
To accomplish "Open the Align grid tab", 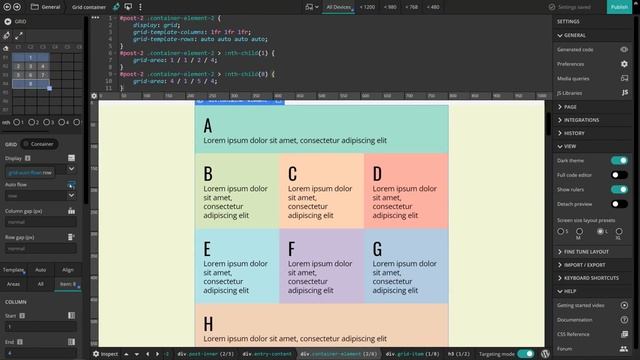I will click(68, 270).
